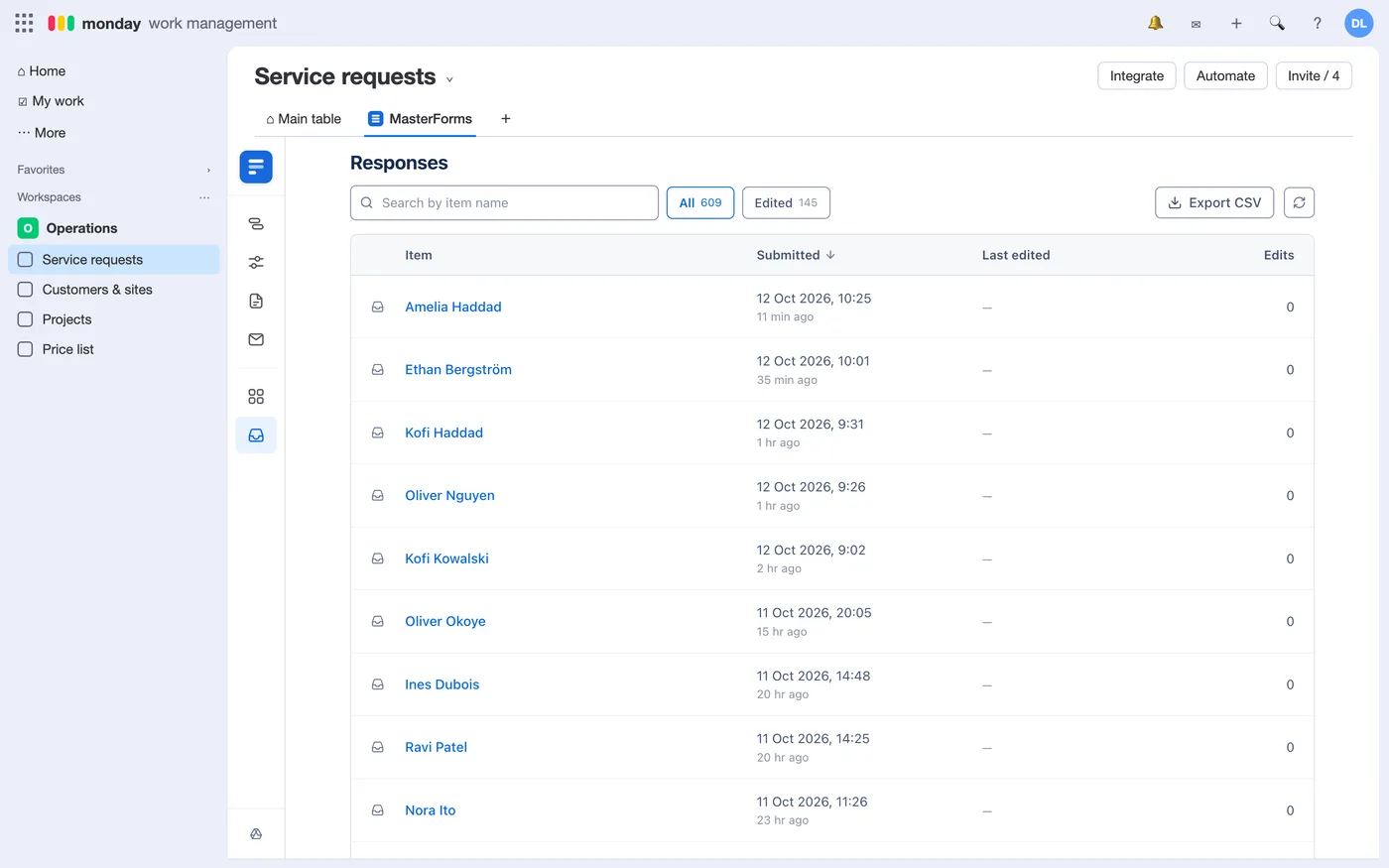Screen dimensions: 1389x868
Task: Select the responses inbox icon in sidebar
Action: point(256,435)
